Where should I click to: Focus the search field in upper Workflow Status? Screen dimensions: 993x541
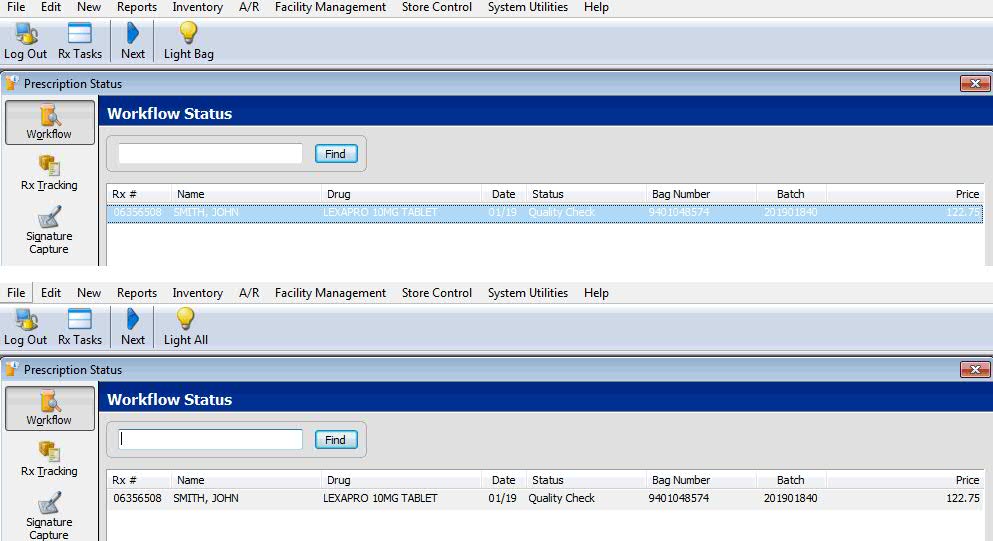point(210,153)
